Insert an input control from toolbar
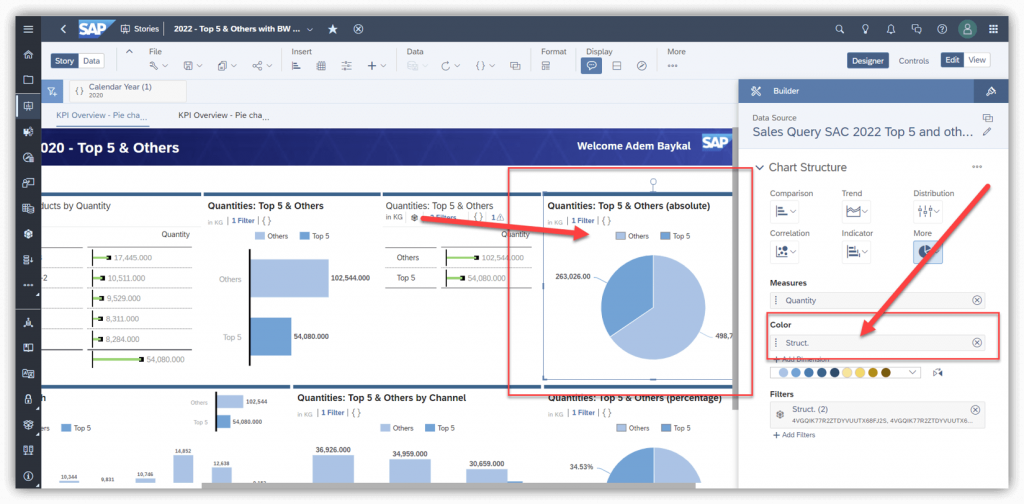 click(x=347, y=66)
